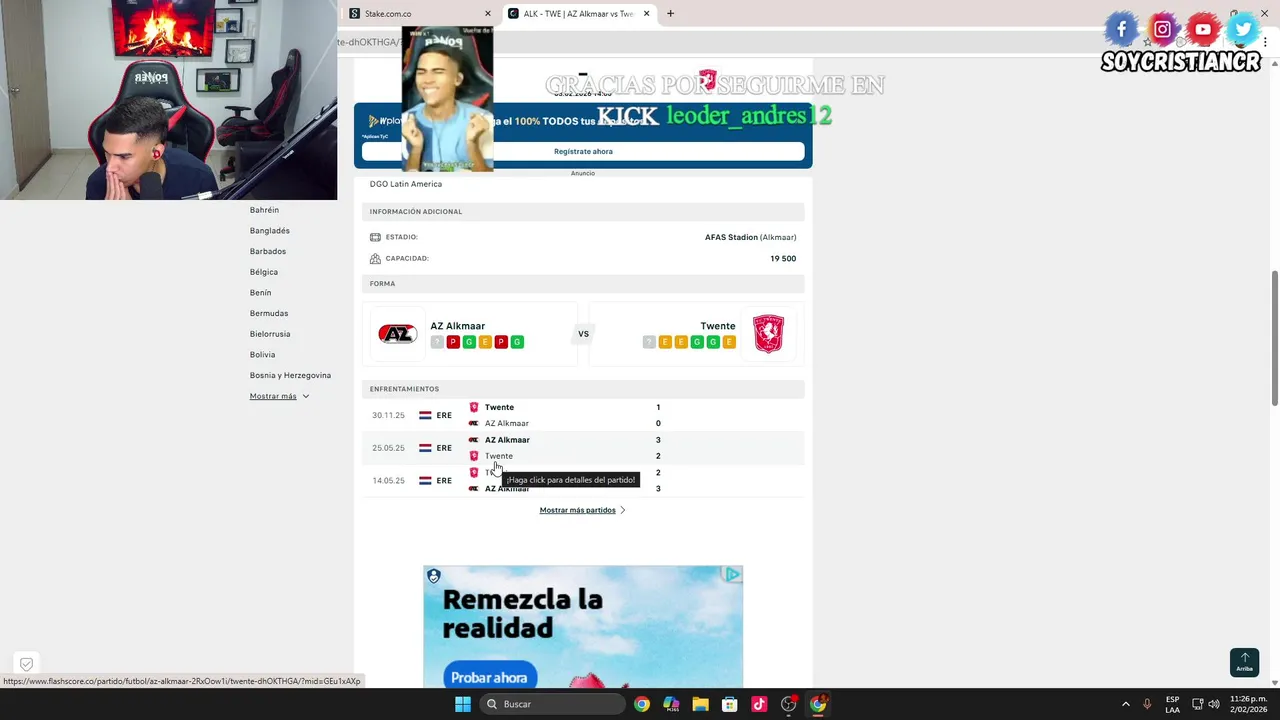Open Bangladés in the country list
This screenshot has height=720, width=1280.
270,231
